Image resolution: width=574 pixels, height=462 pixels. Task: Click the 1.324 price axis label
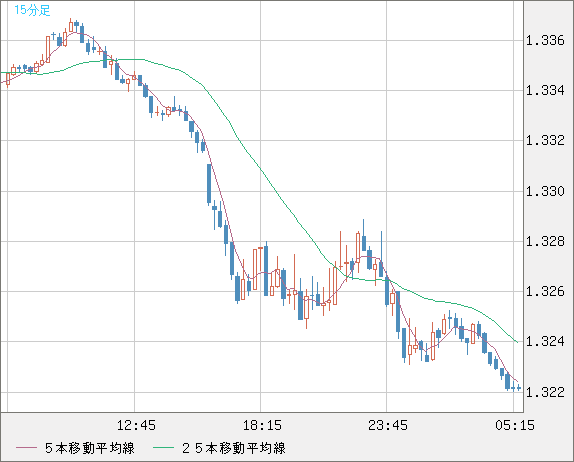tap(545, 342)
